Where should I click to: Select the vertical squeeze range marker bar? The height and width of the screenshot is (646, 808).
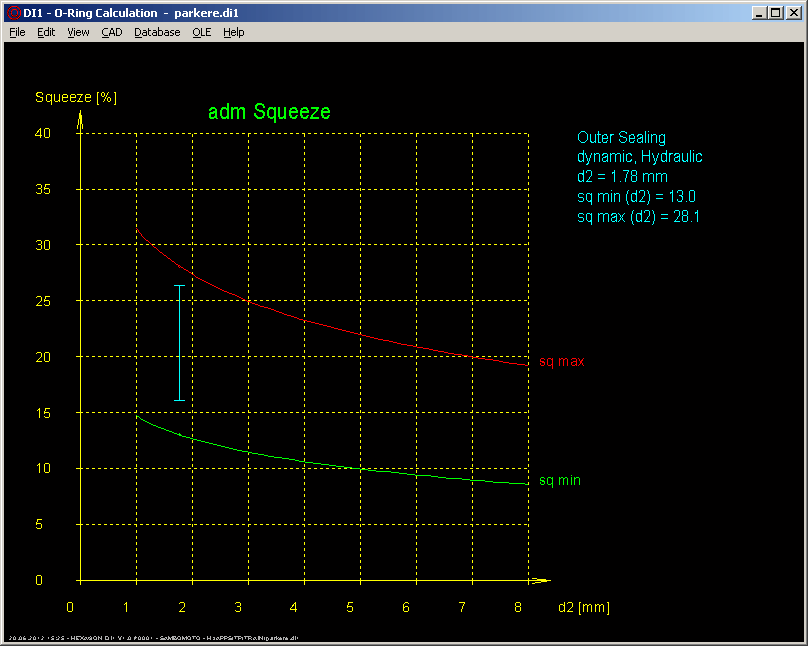(180, 343)
